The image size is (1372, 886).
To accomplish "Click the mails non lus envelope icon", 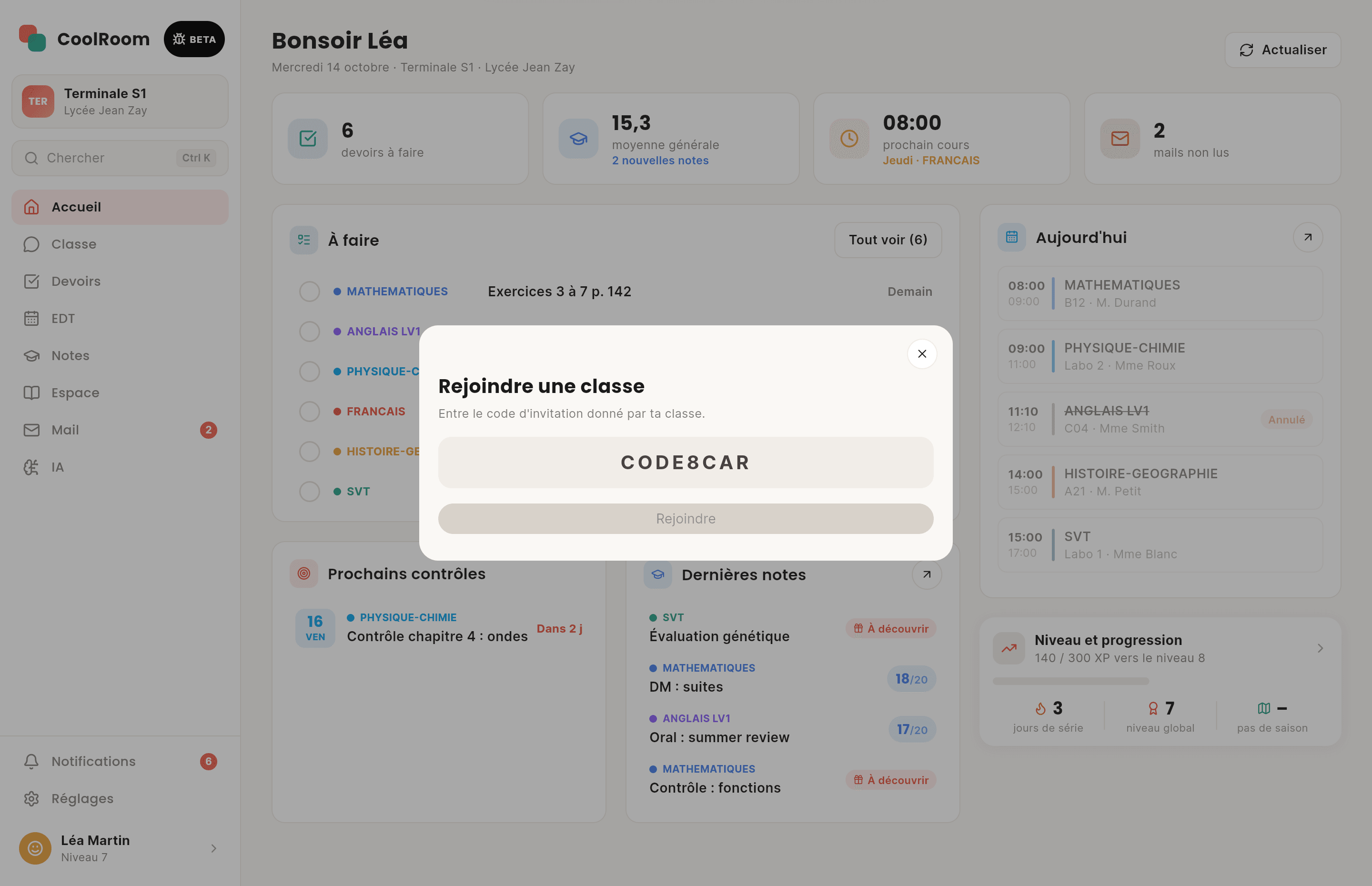I will coord(1120,139).
